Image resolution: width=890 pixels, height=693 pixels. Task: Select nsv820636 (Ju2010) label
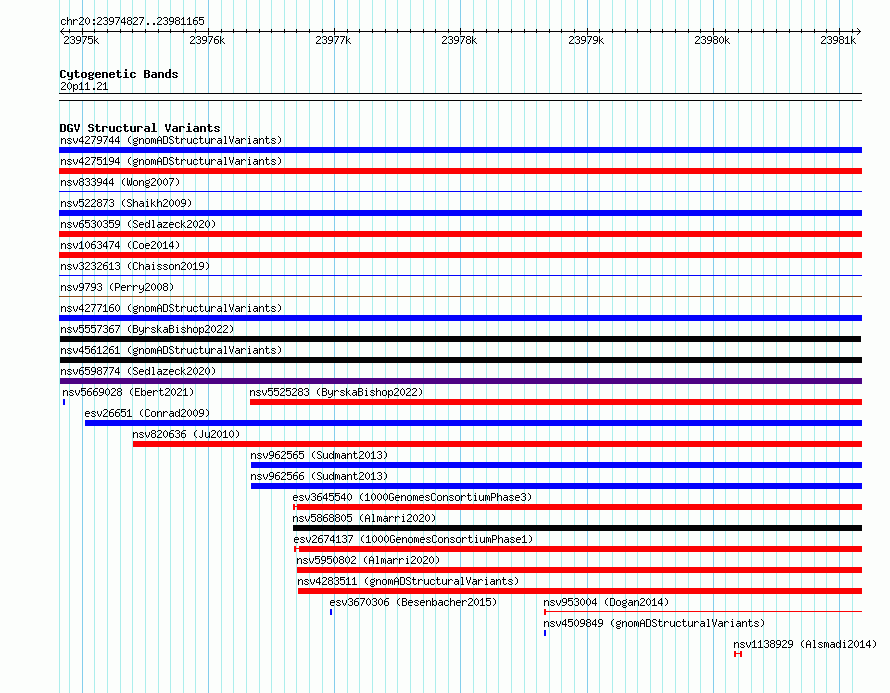pyautogui.click(x=186, y=434)
